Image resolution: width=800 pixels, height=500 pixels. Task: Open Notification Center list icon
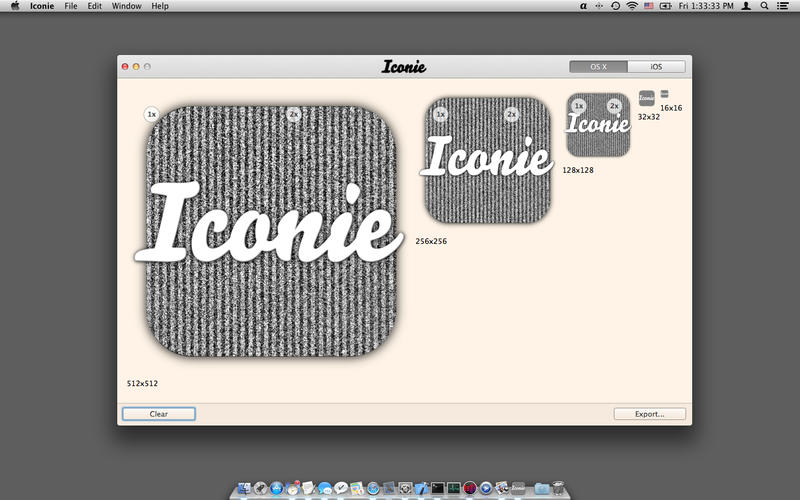pyautogui.click(x=783, y=6)
